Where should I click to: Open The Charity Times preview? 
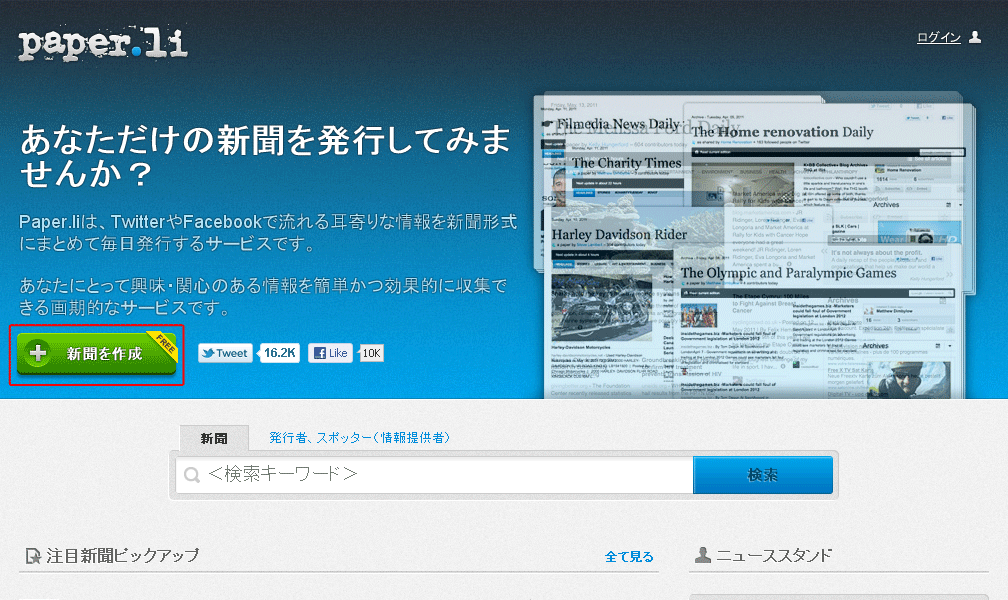(626, 163)
